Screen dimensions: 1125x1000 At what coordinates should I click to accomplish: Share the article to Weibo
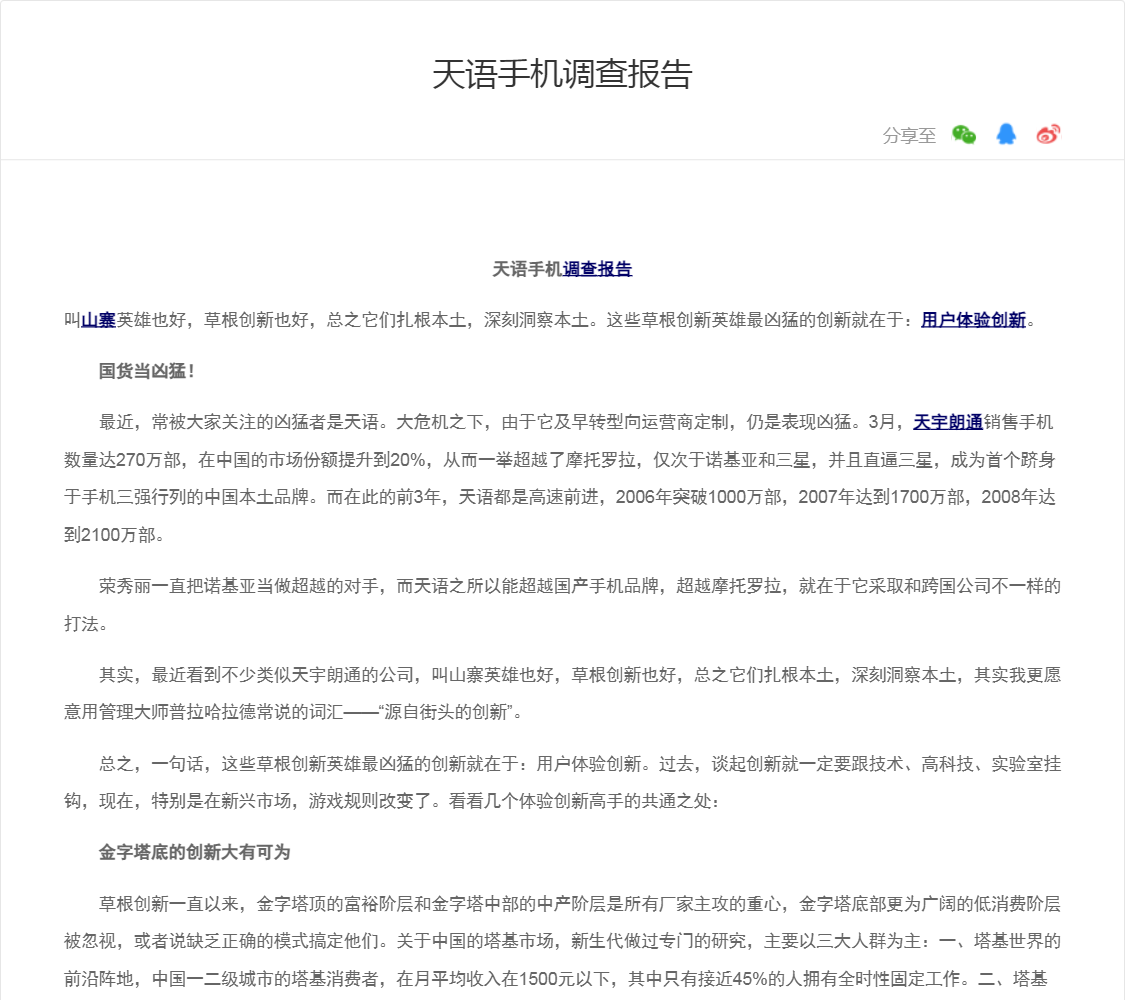1048,134
